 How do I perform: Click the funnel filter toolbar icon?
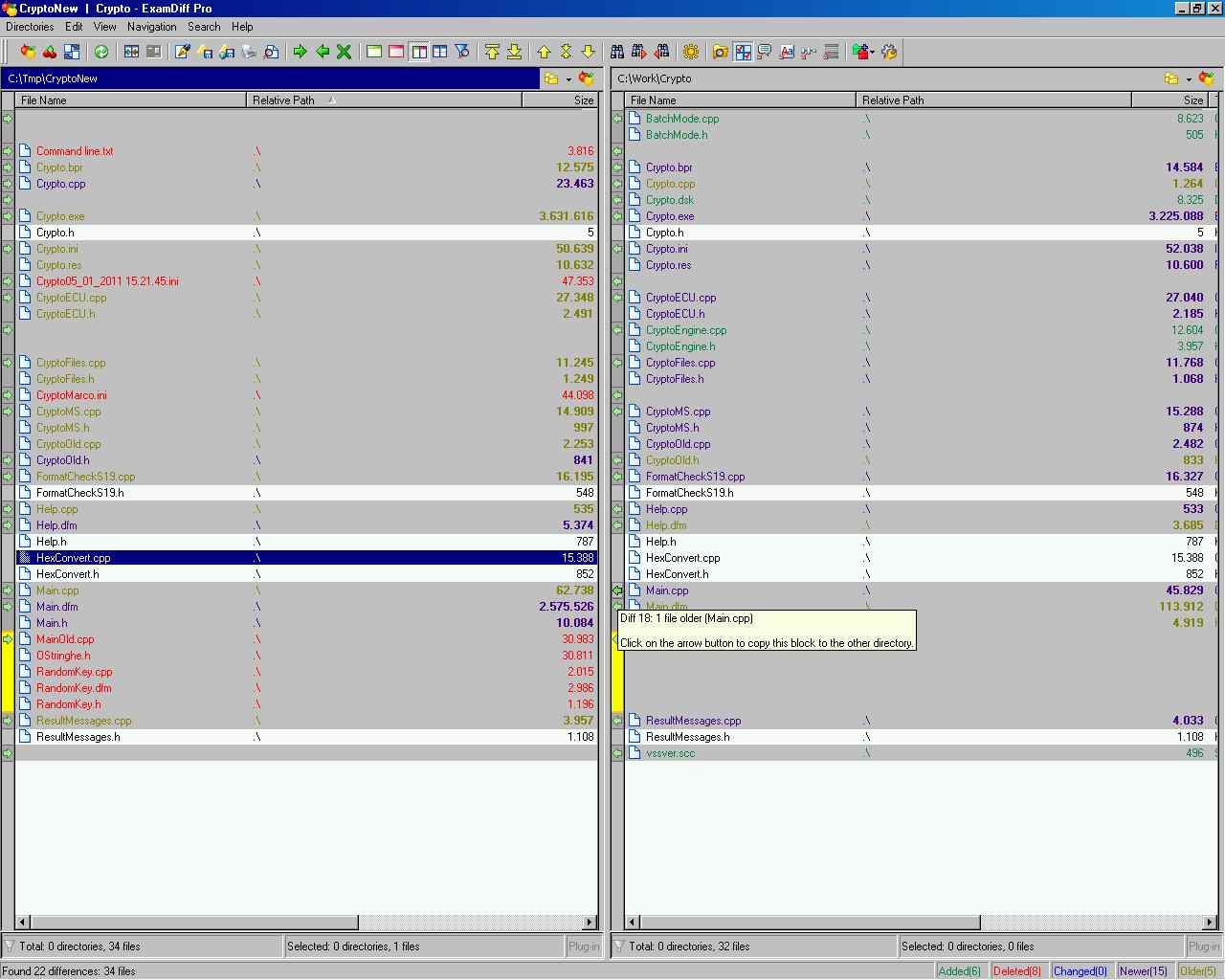pyautogui.click(x=462, y=52)
